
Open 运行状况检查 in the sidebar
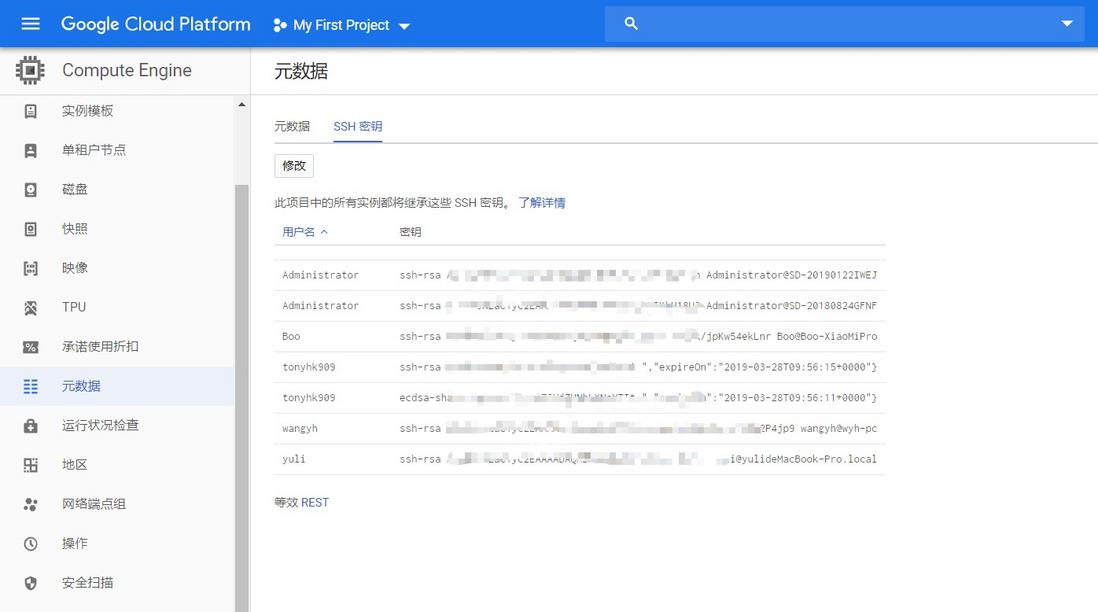pyautogui.click(x=100, y=425)
